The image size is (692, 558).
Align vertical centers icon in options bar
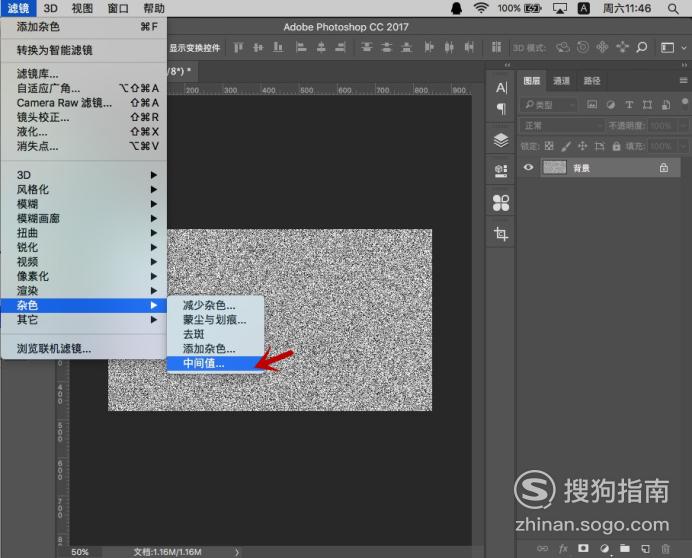258,47
